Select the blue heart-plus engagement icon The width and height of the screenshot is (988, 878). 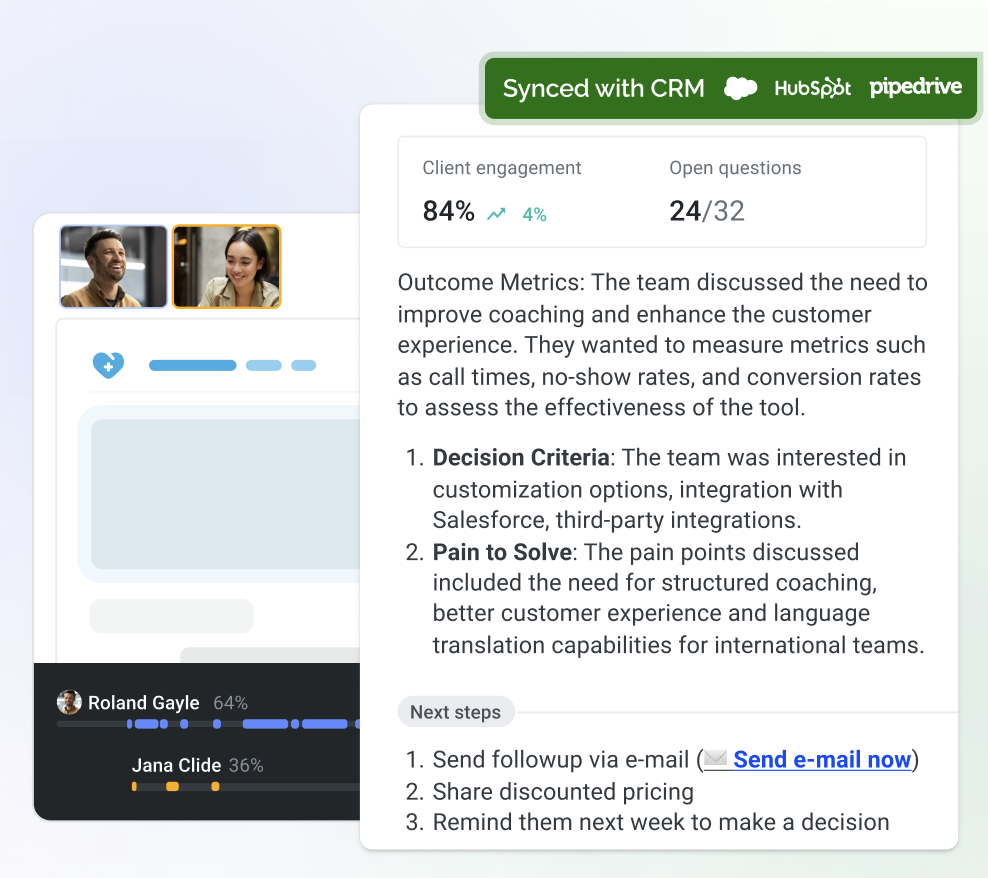[x=109, y=365]
